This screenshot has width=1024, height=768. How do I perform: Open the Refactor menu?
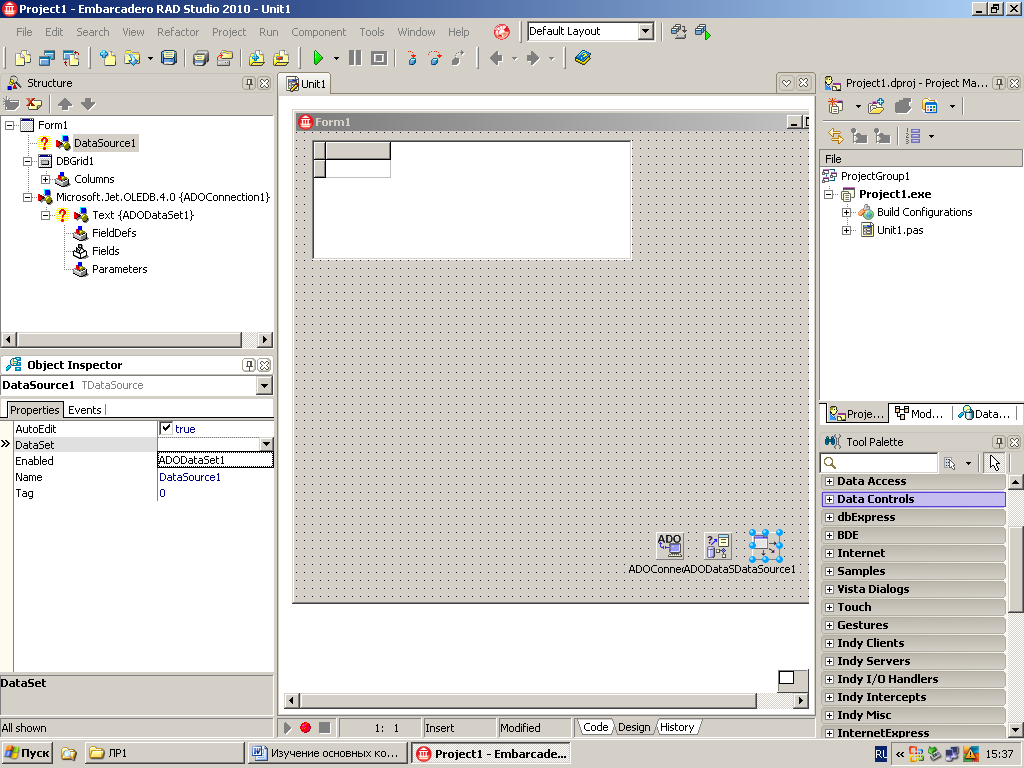[178, 32]
